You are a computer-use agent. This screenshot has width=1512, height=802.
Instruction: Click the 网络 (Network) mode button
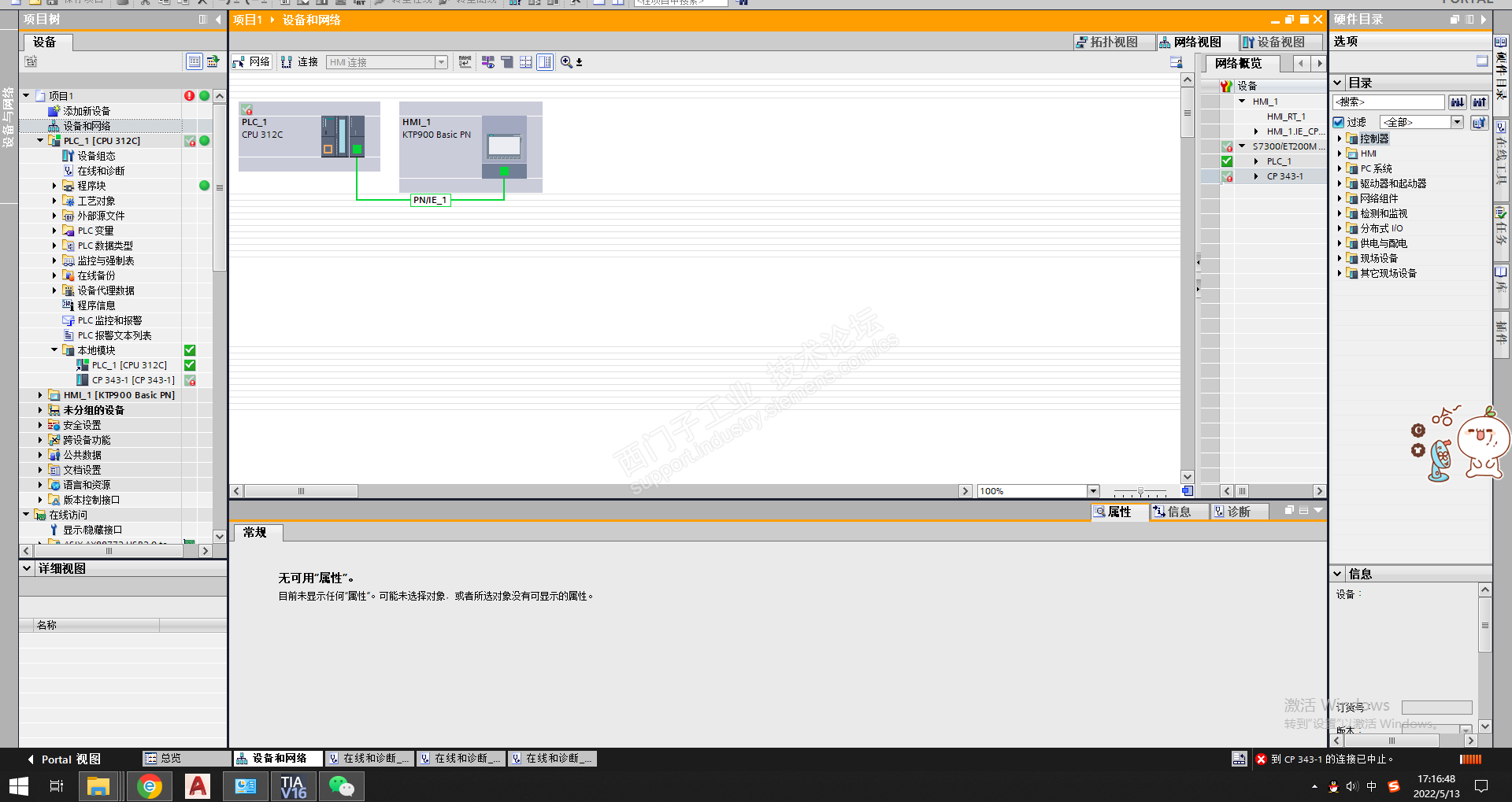(251, 62)
